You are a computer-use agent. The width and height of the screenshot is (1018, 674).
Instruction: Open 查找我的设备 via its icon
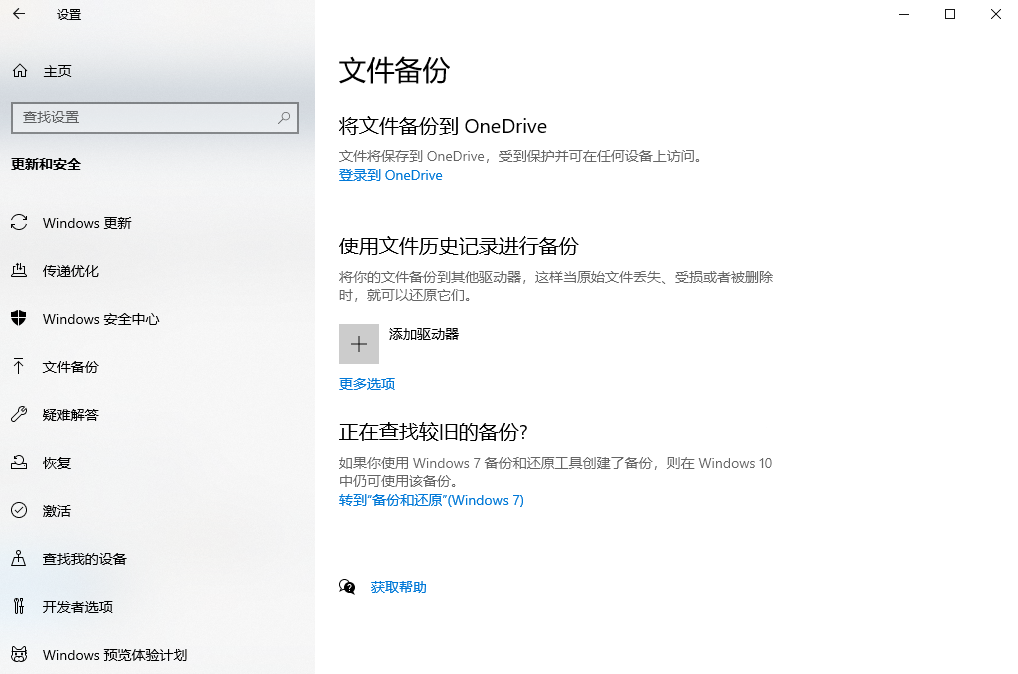tap(18, 559)
